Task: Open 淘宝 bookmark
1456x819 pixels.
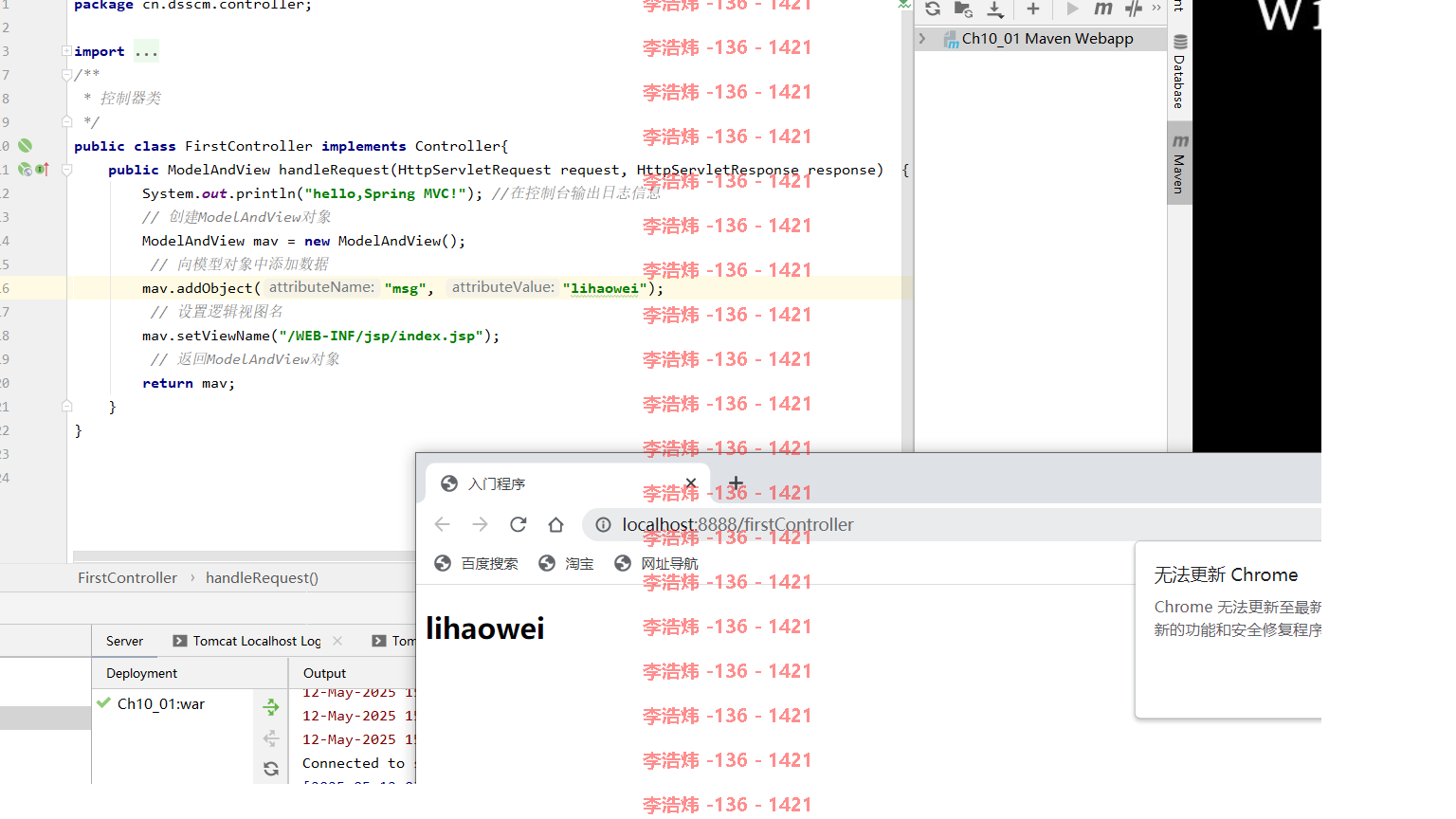Action: point(566,564)
